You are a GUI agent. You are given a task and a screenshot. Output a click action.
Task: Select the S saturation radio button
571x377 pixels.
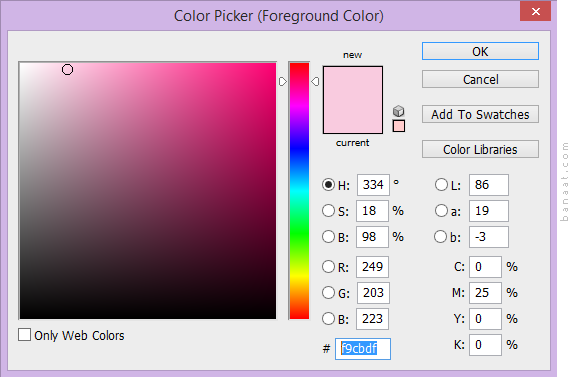328,211
